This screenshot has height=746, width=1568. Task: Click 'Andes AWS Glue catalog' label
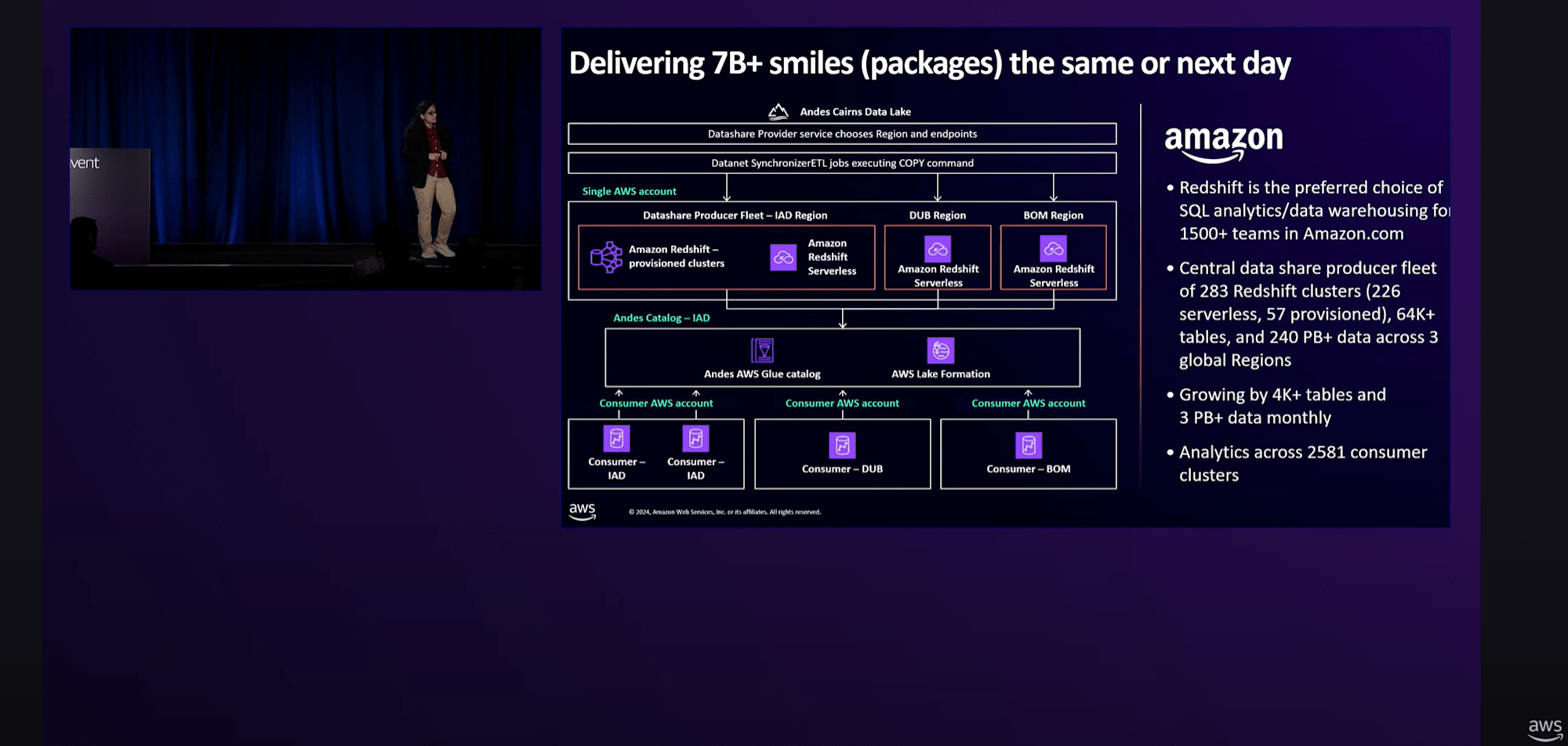click(x=762, y=375)
